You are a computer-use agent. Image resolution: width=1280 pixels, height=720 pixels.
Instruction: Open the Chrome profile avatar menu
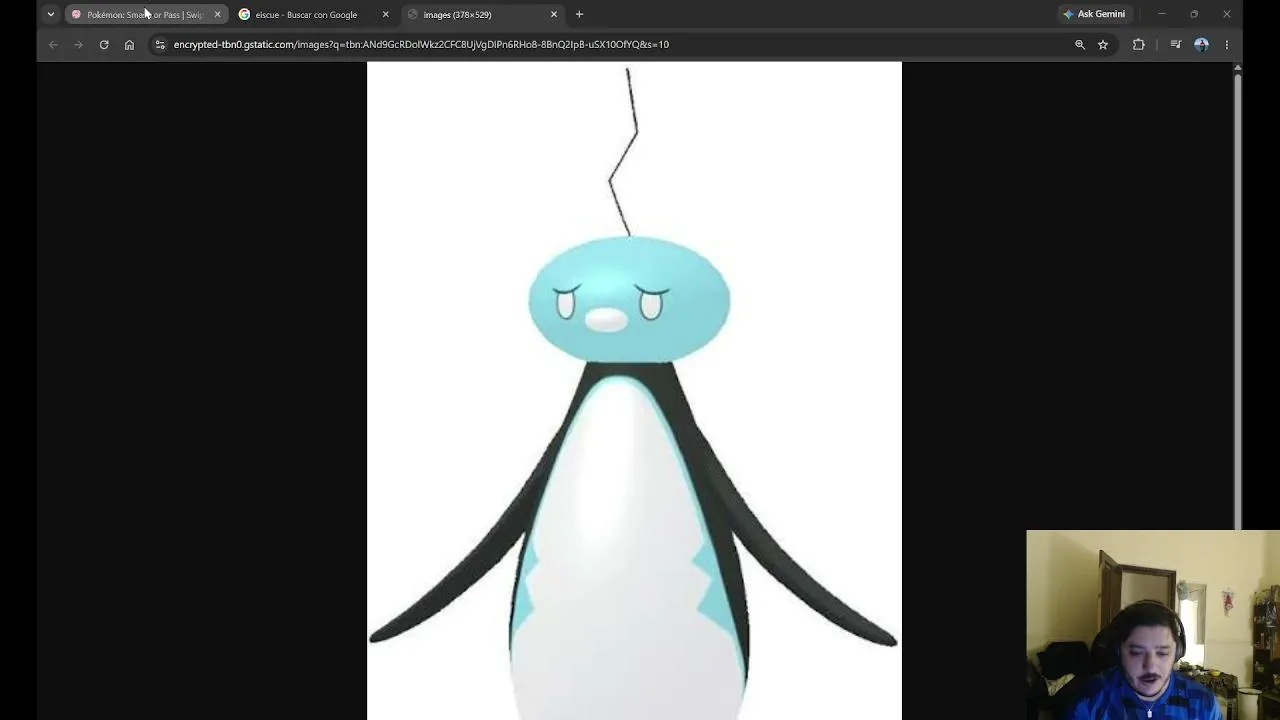click(x=1201, y=44)
